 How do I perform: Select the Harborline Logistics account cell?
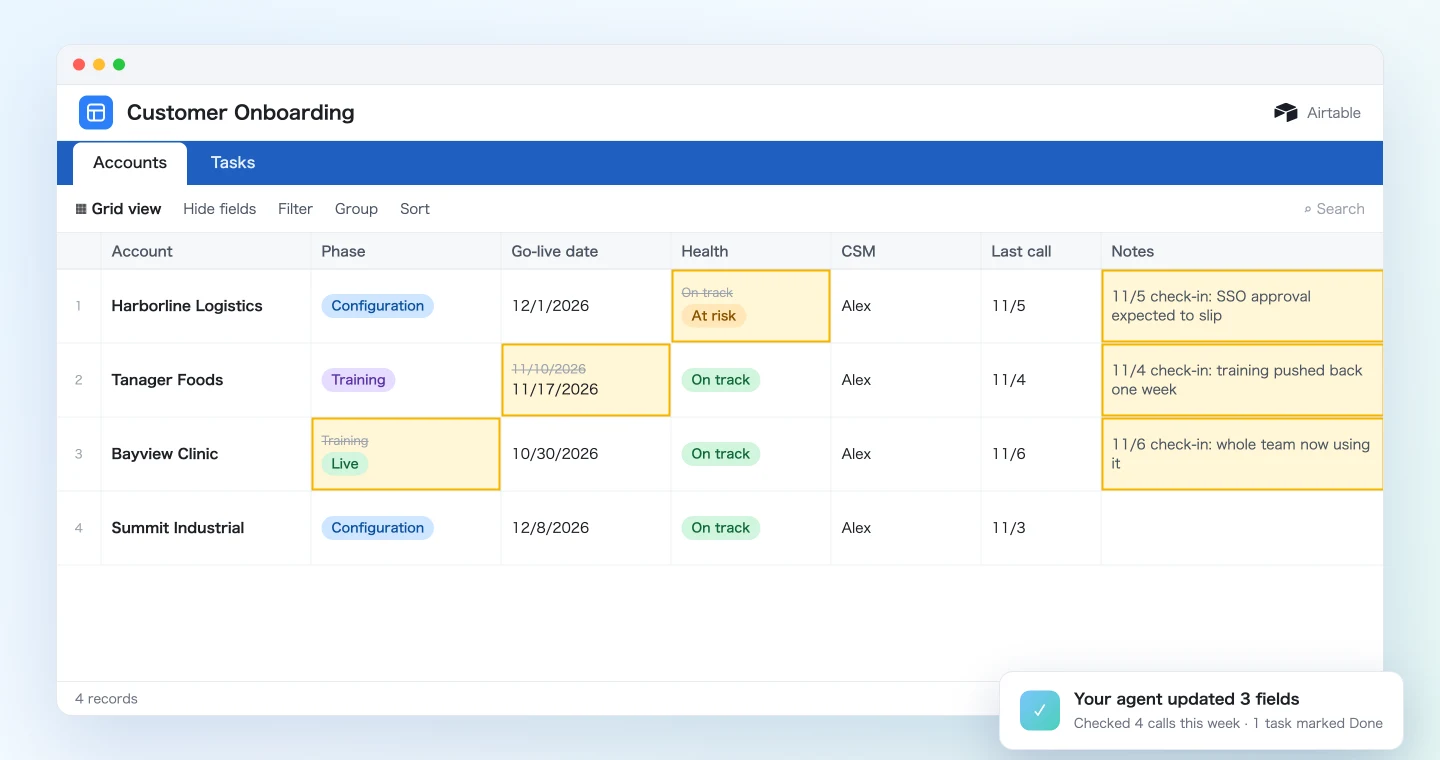(x=206, y=306)
